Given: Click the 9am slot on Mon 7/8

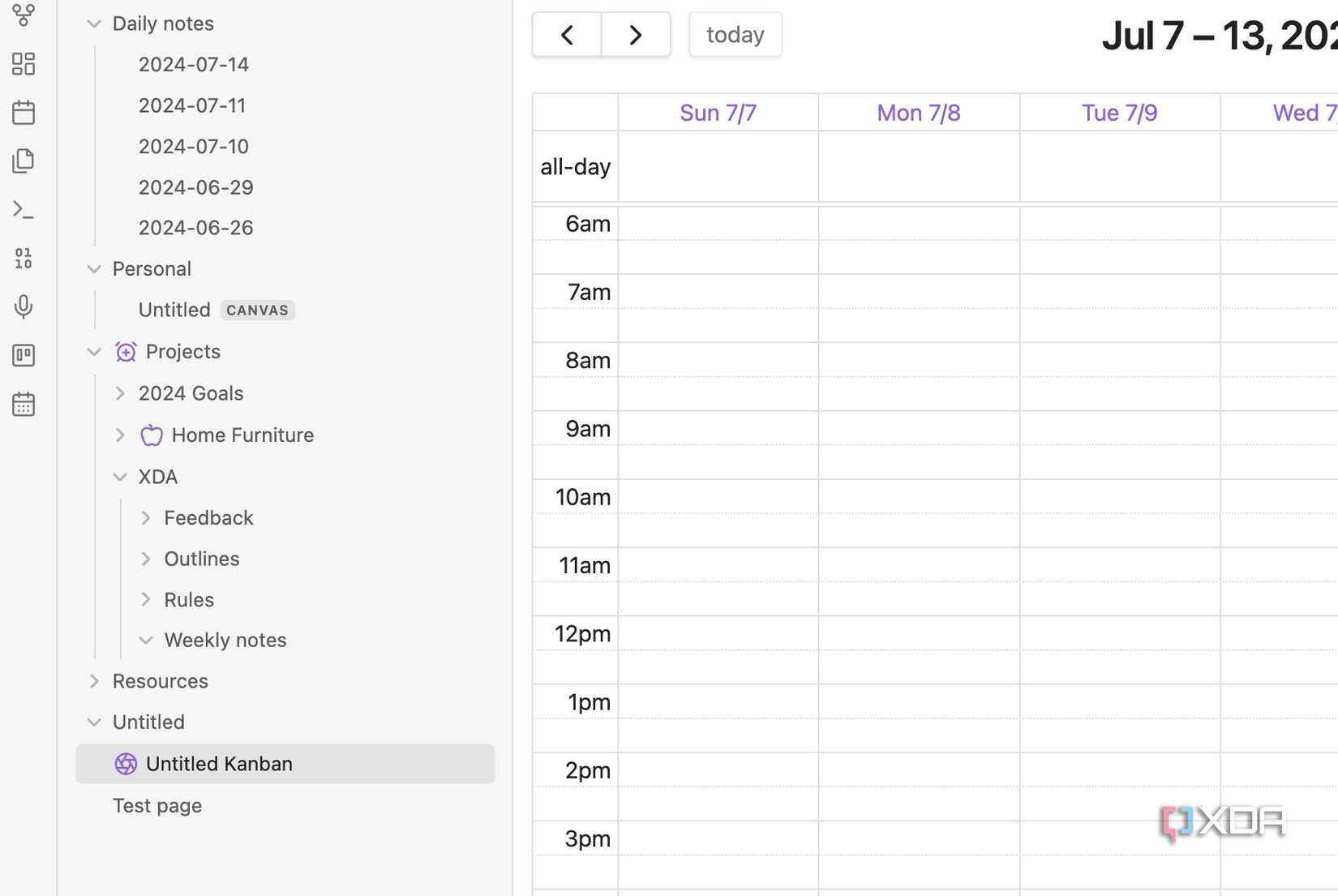Looking at the screenshot, I should (x=919, y=428).
